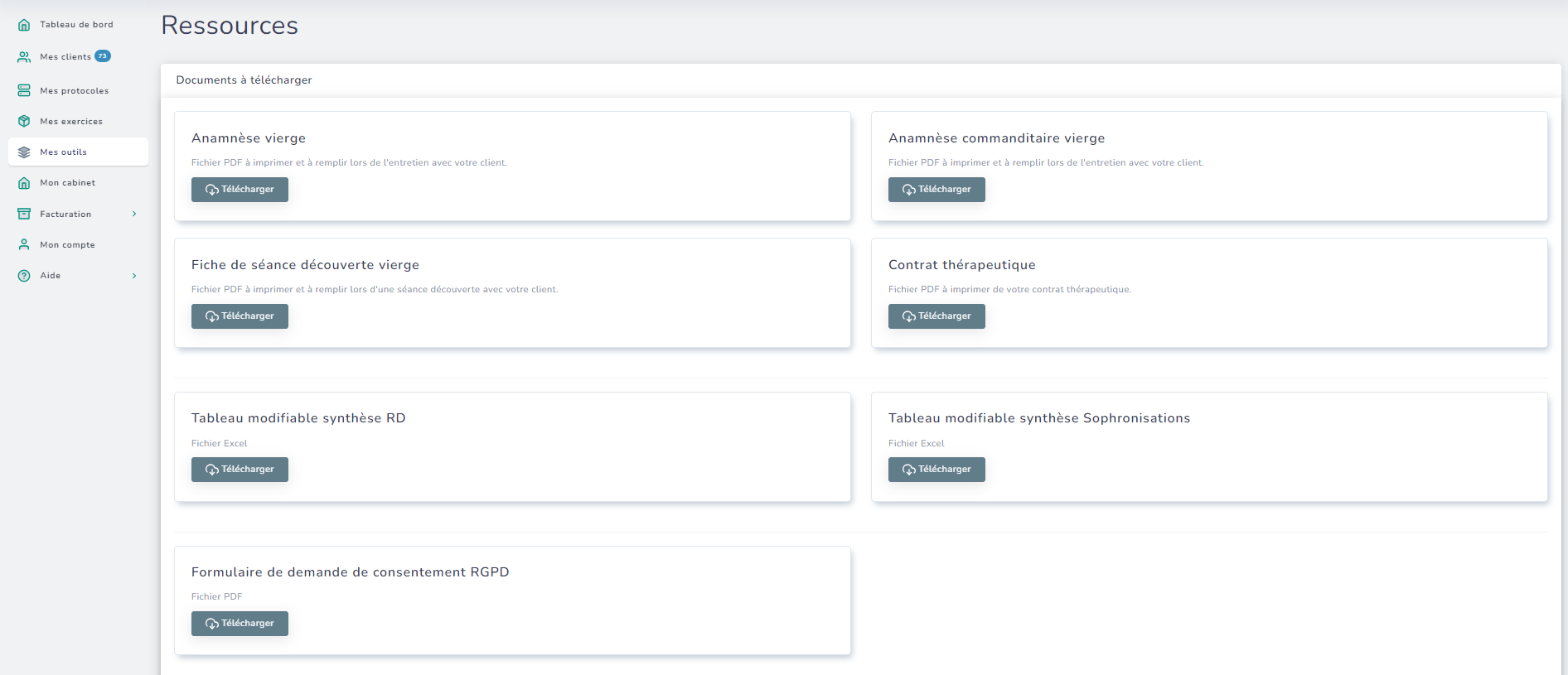Image resolution: width=1568 pixels, height=675 pixels.
Task: Click the Mes exercices cube icon
Action: pos(24,121)
